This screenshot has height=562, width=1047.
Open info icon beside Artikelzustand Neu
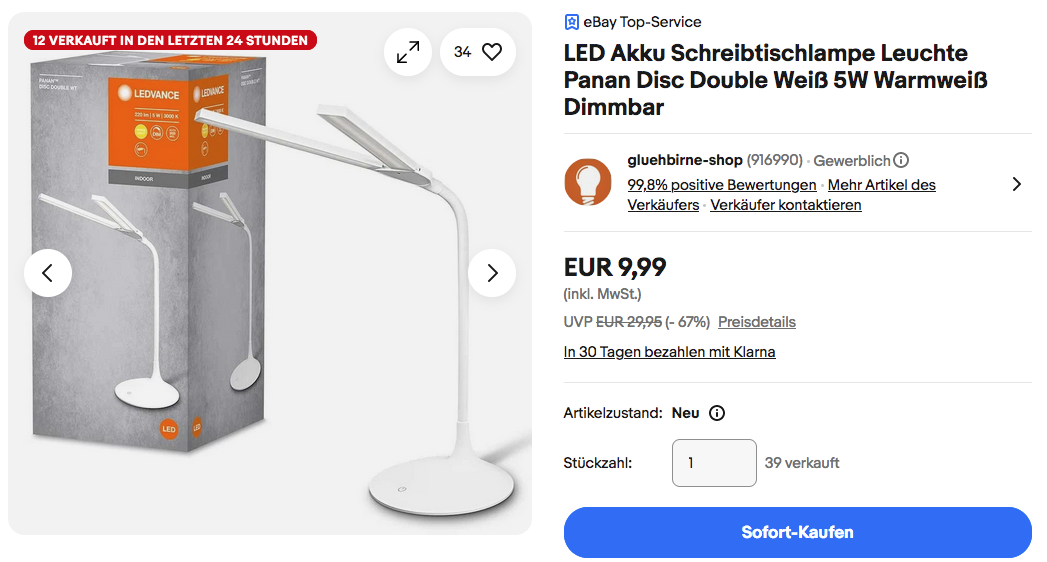pyautogui.click(x=717, y=413)
